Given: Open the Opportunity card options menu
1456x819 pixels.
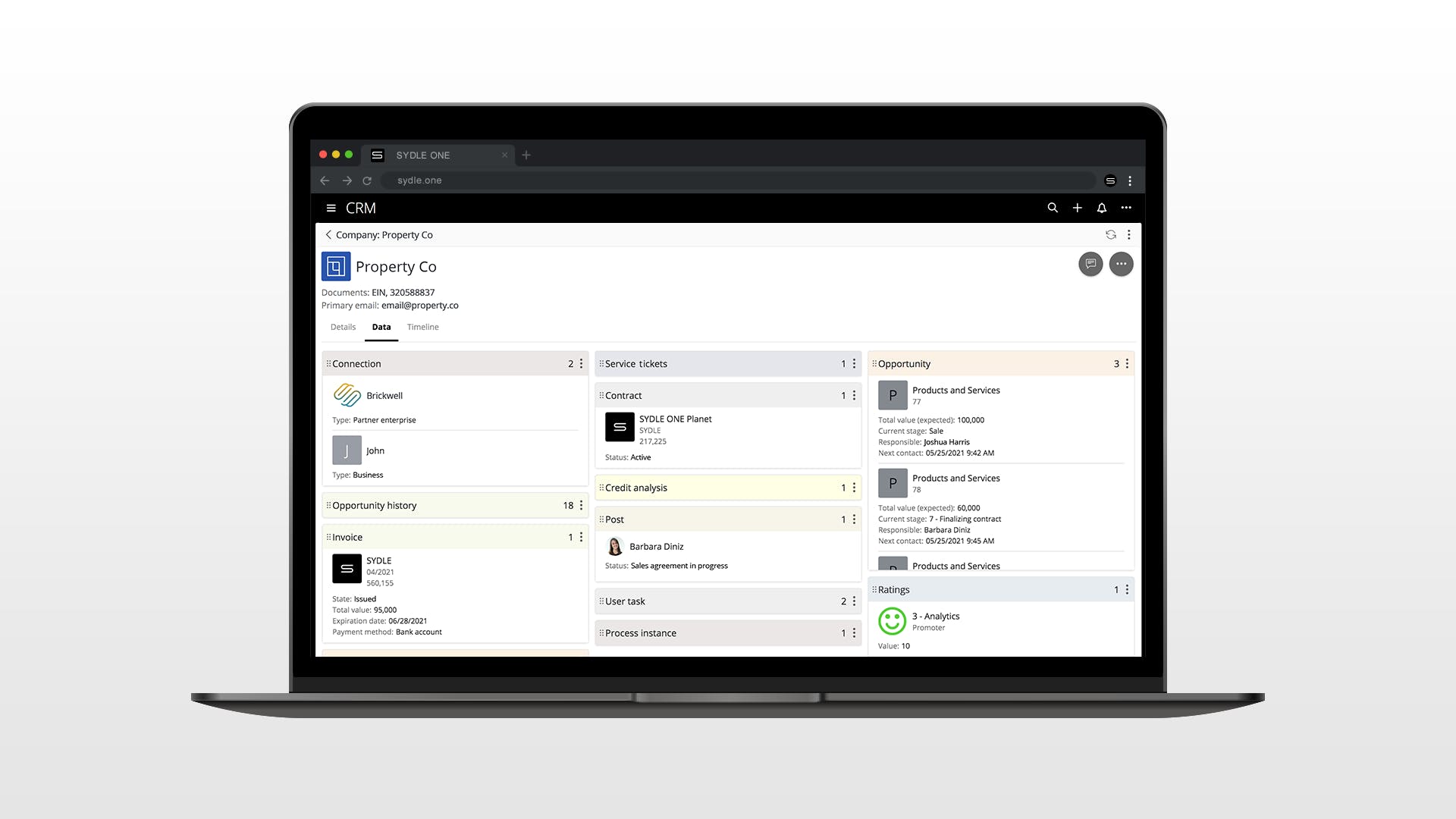Looking at the screenshot, I should click(x=1127, y=364).
